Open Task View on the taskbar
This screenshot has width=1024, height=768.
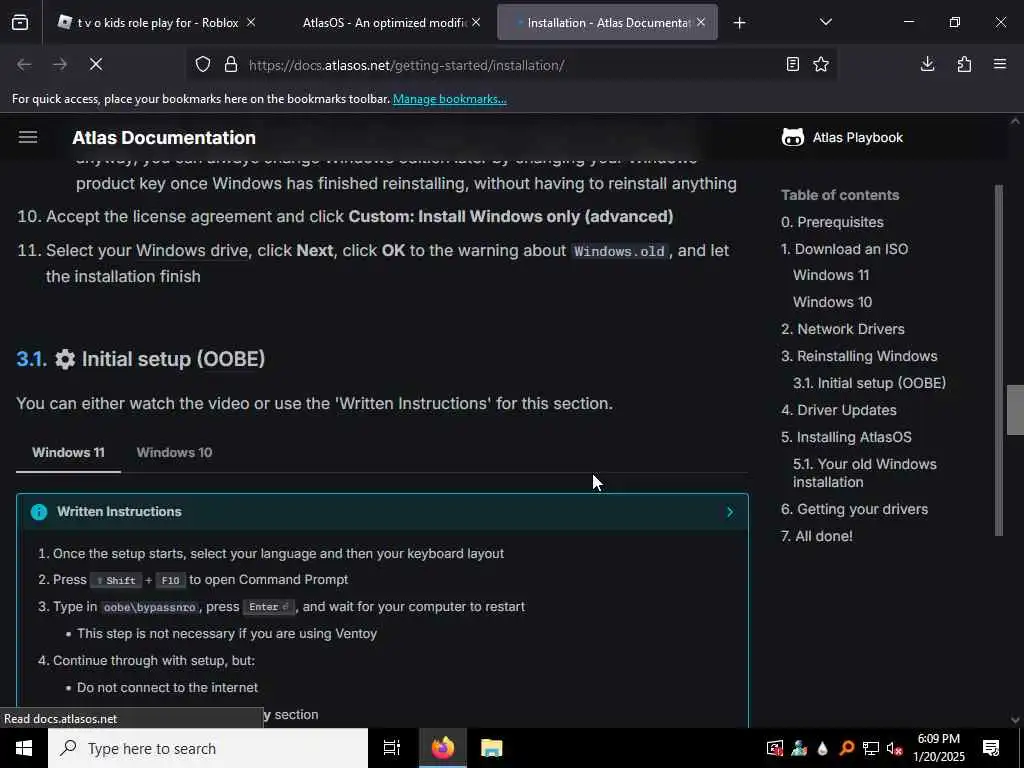392,748
